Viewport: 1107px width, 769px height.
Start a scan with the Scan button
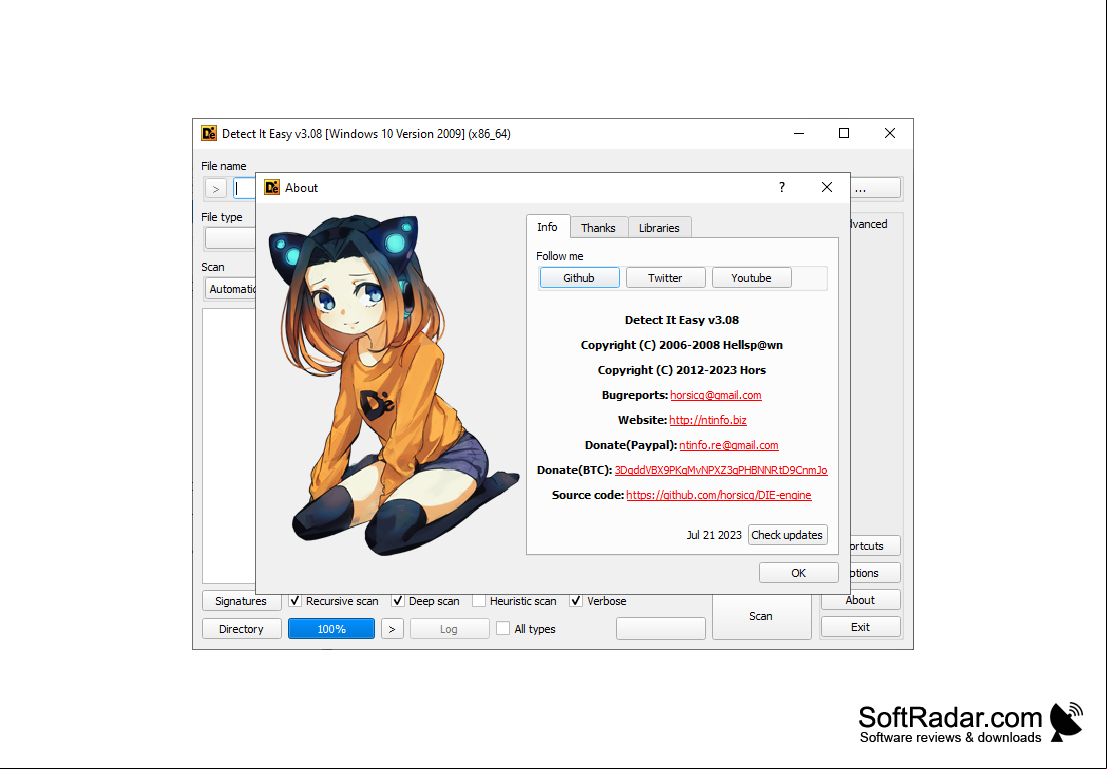(761, 616)
